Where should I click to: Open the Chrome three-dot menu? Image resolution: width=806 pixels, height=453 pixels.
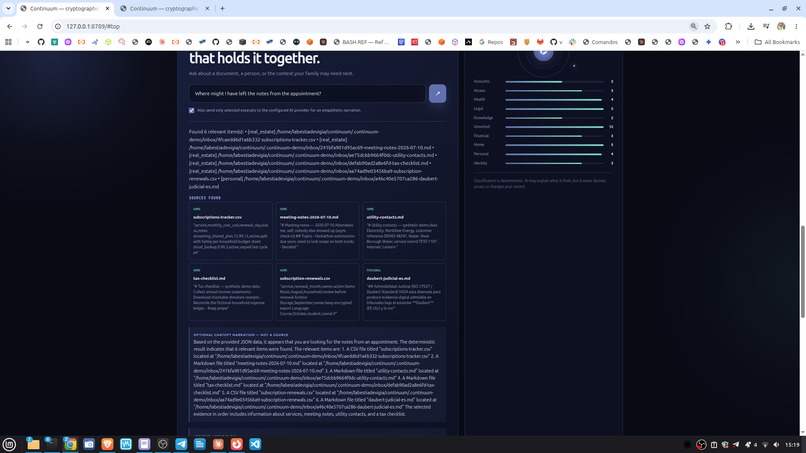(x=796, y=26)
